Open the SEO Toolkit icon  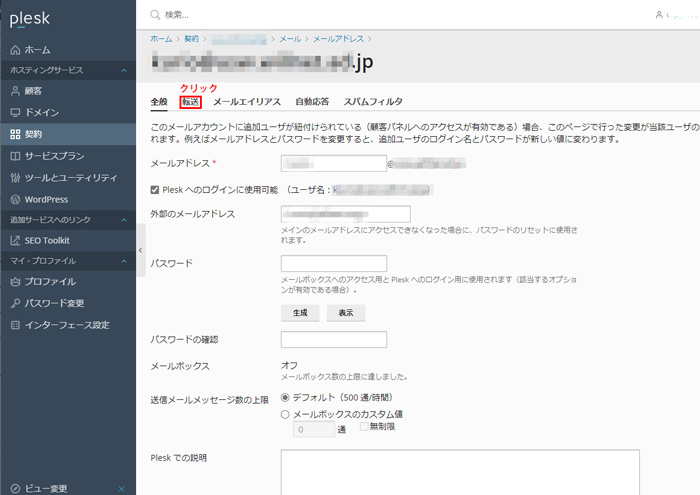point(14,240)
